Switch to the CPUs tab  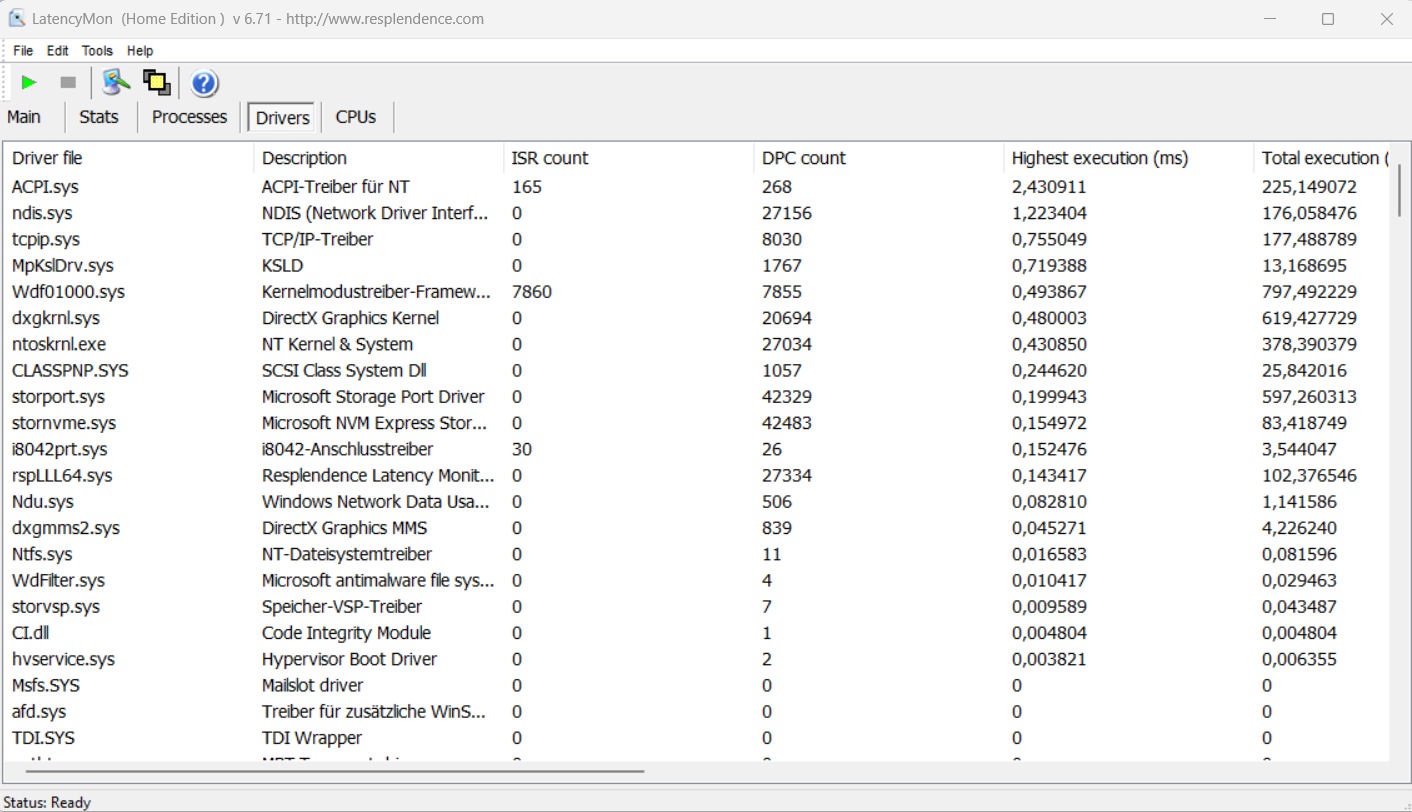click(x=356, y=117)
